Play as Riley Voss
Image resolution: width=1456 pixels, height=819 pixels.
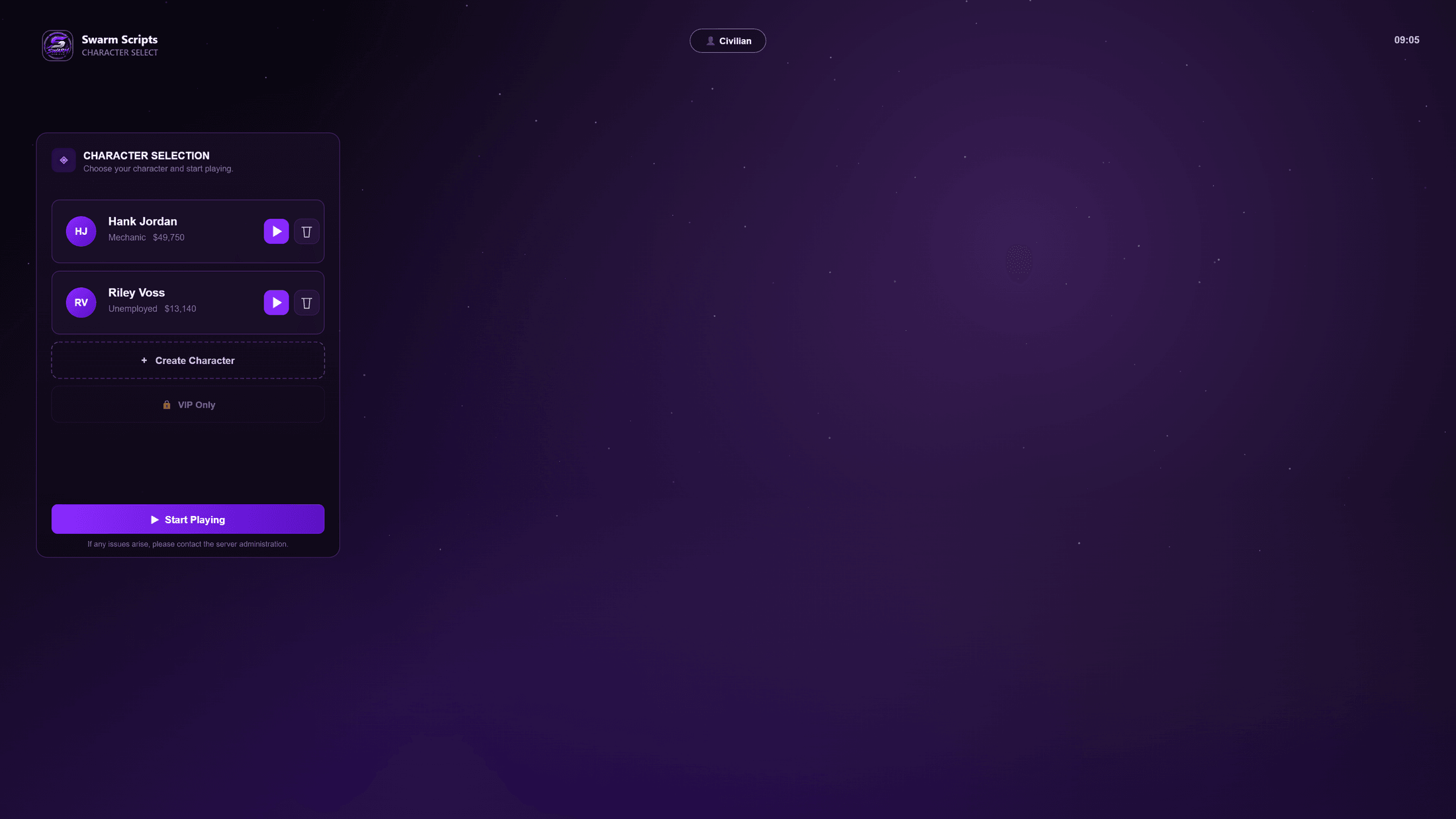(276, 303)
